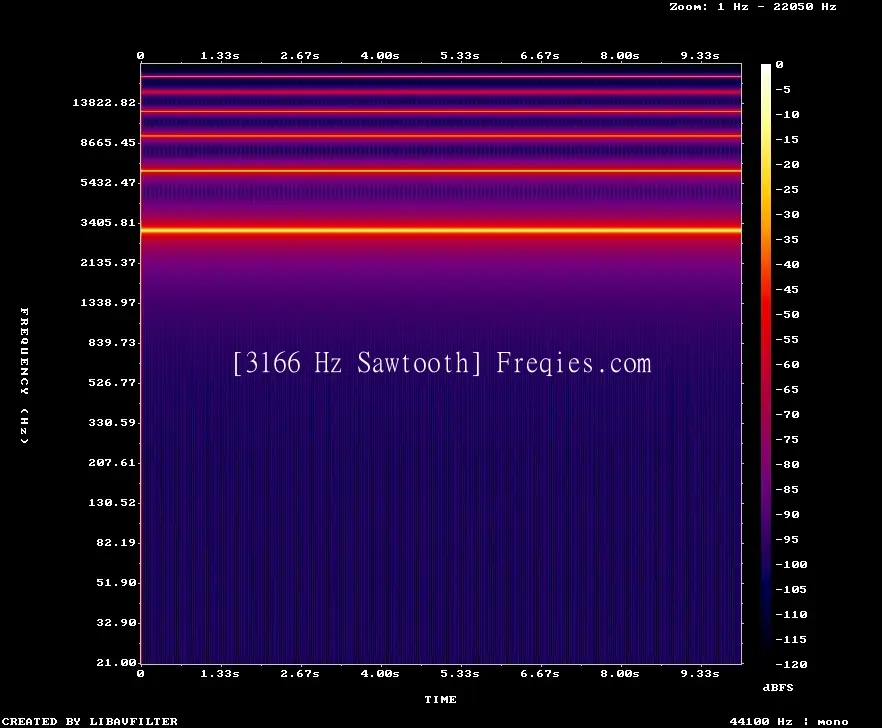Click 4.00s on the bottom time axis
882x728 pixels.
coord(380,673)
